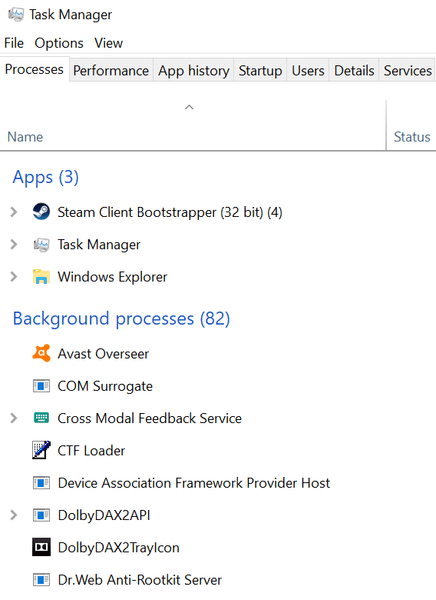This screenshot has width=436, height=600.
Task: Click the Windows Explorer folder icon
Action: pos(41,276)
